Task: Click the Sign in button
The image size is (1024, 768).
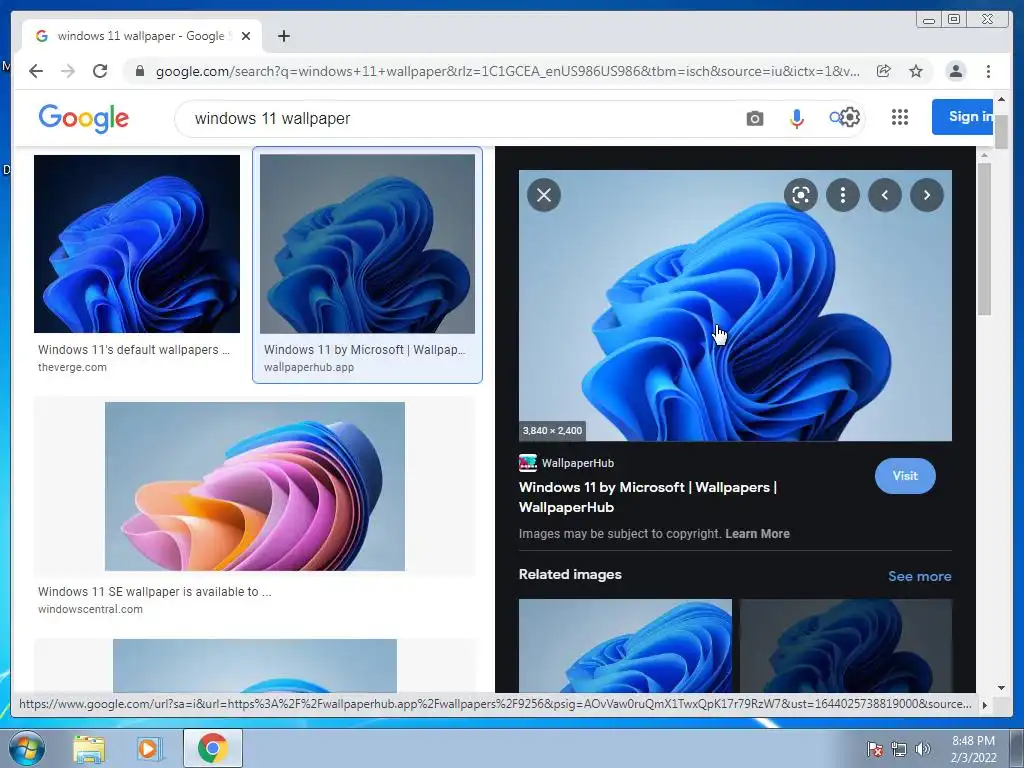Action: [963, 117]
